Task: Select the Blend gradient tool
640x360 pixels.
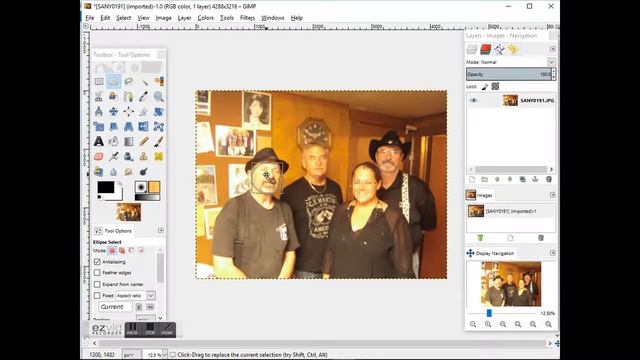Action: (129, 142)
